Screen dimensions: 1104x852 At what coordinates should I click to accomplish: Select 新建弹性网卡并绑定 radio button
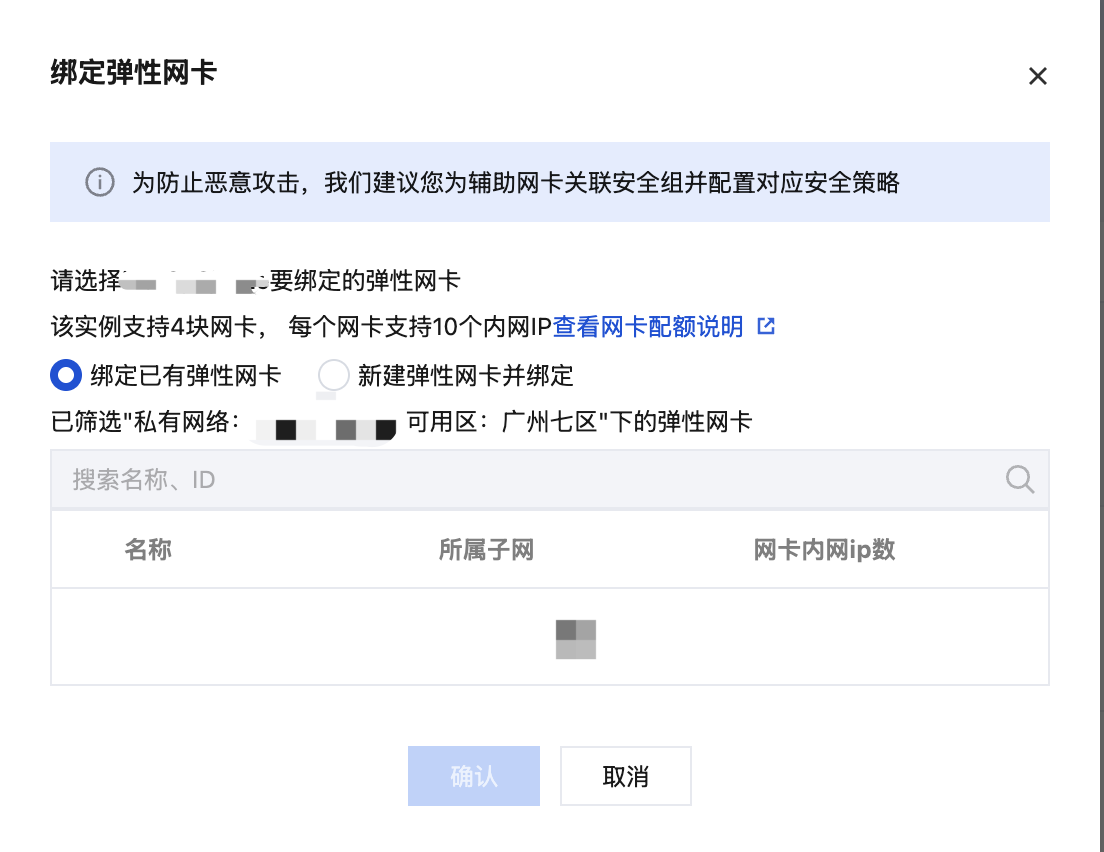333,375
